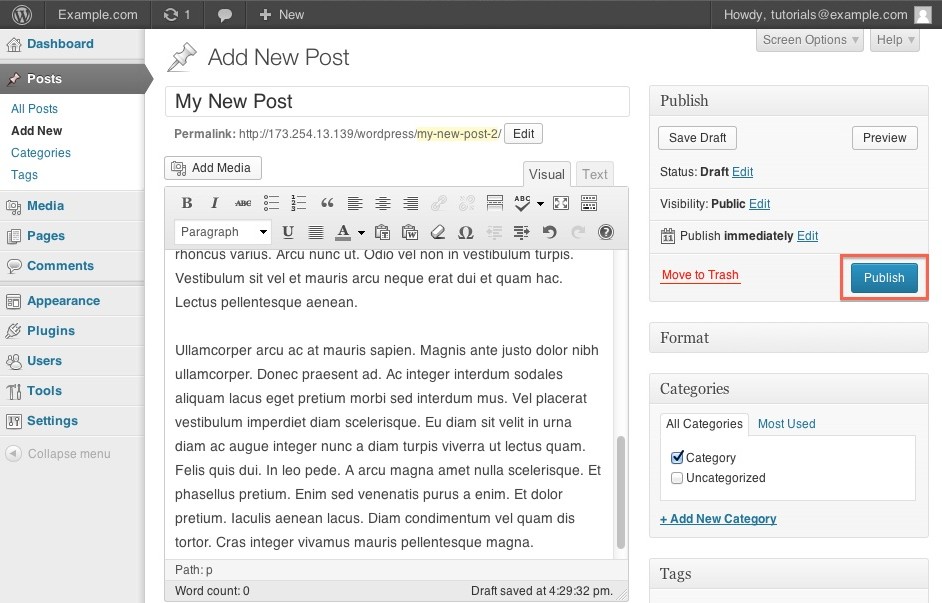The height and width of the screenshot is (603, 942).
Task: Click the Insert More tag icon
Action: (494, 203)
